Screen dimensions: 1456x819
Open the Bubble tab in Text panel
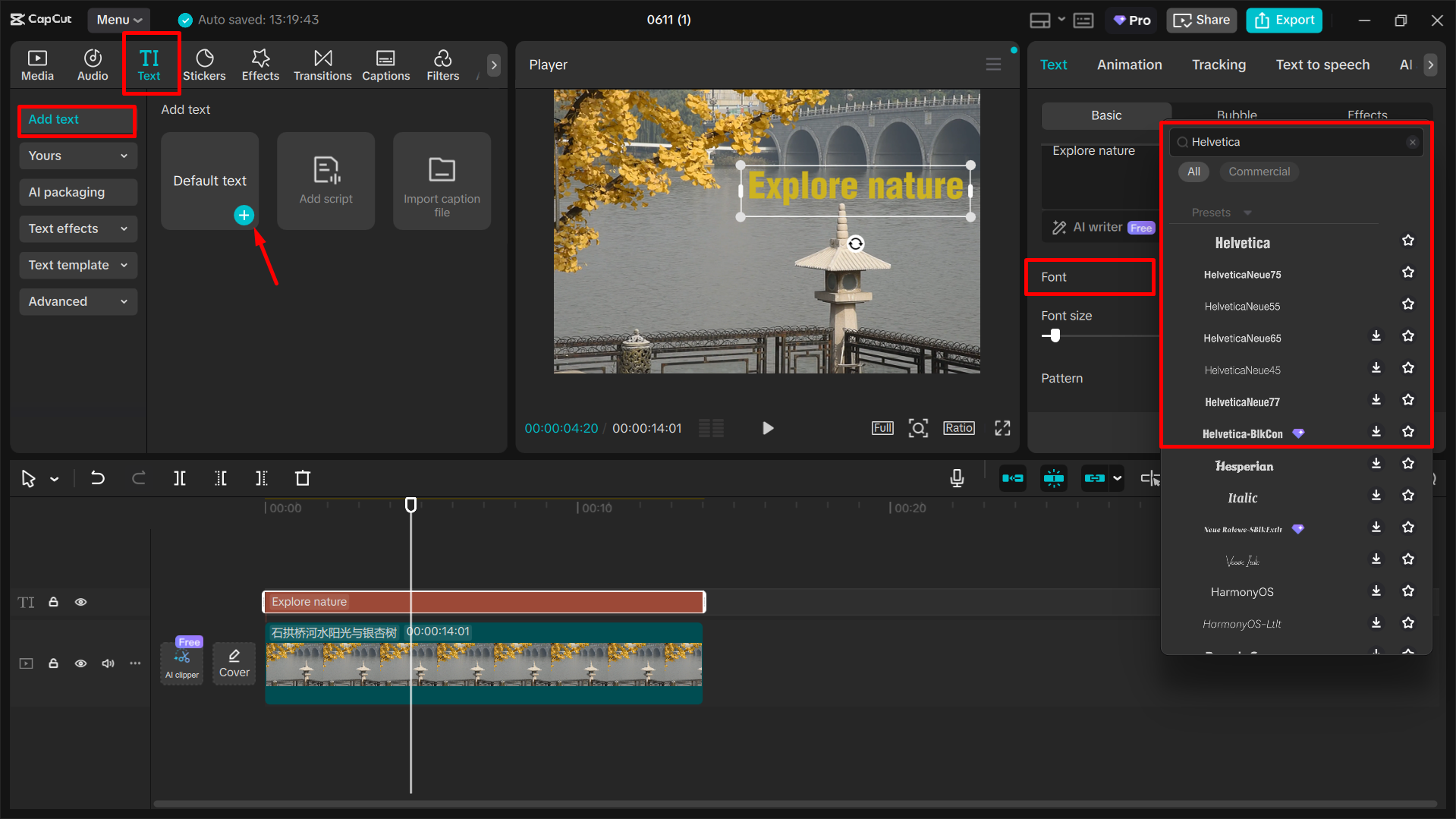point(1236,115)
